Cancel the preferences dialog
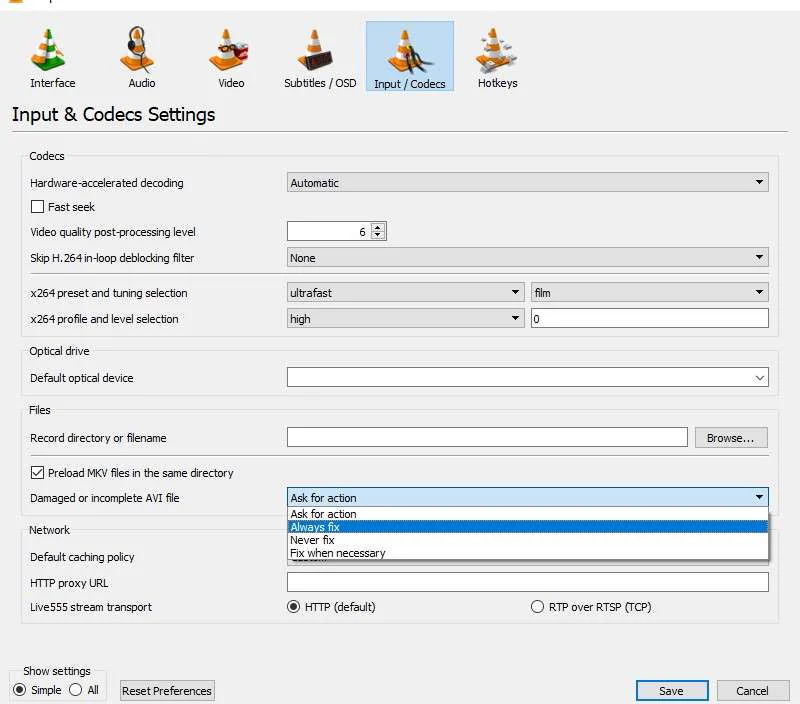 tap(753, 691)
